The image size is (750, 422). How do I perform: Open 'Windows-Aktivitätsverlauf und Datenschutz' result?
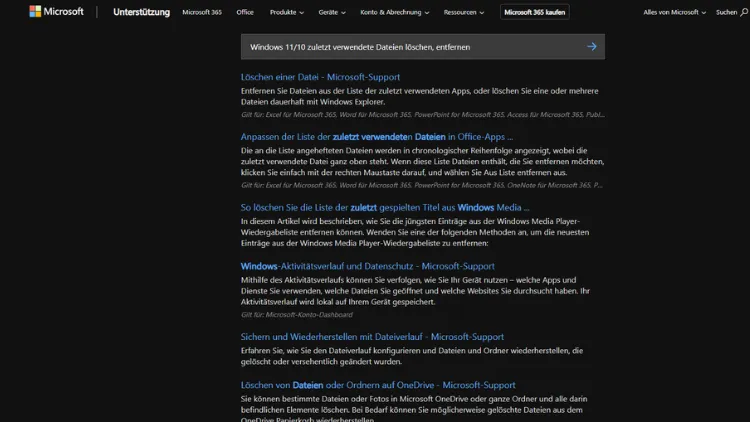[x=367, y=266]
